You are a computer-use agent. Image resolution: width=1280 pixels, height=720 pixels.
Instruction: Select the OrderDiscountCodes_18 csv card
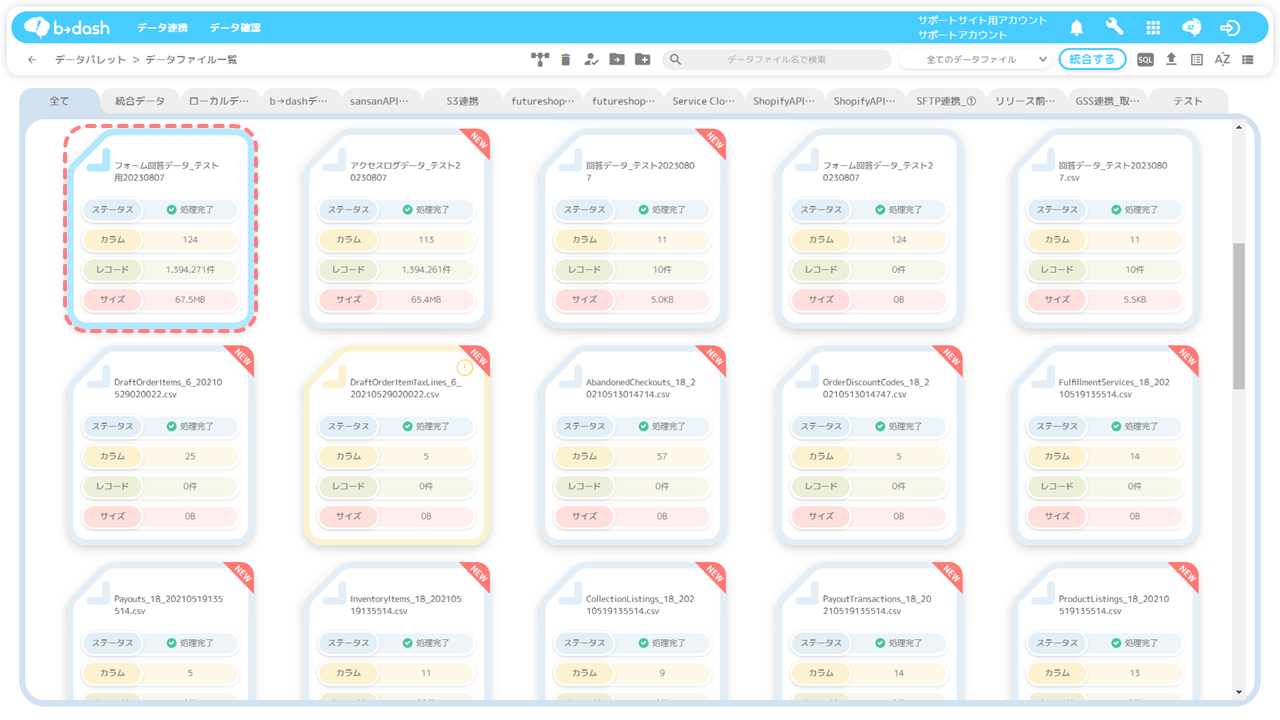pos(869,446)
